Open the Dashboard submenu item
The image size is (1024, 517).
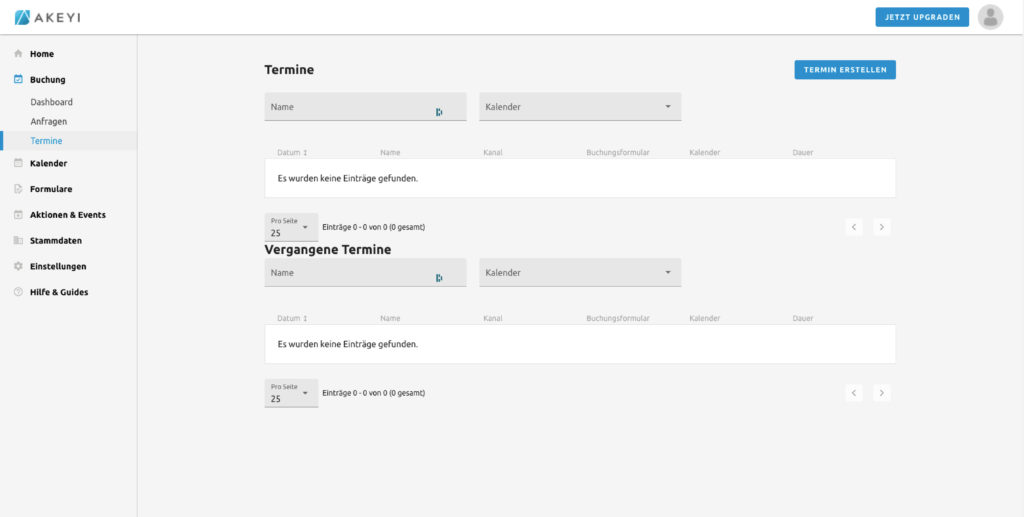[x=52, y=102]
